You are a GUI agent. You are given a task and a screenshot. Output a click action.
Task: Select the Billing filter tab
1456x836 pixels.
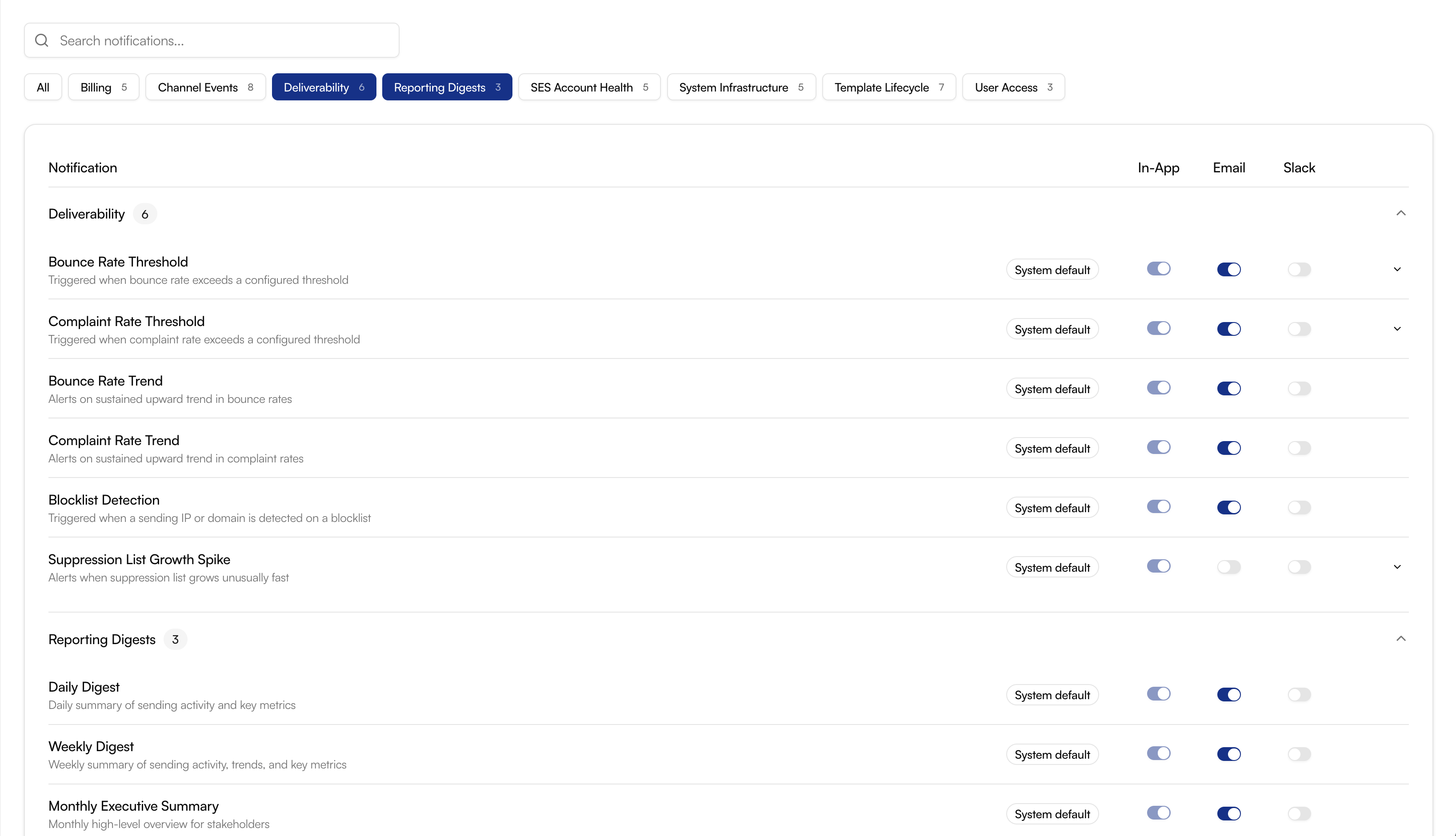point(104,87)
